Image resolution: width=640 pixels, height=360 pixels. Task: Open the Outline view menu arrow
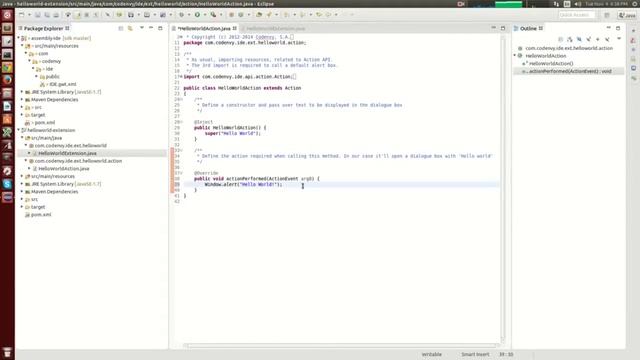619,39
